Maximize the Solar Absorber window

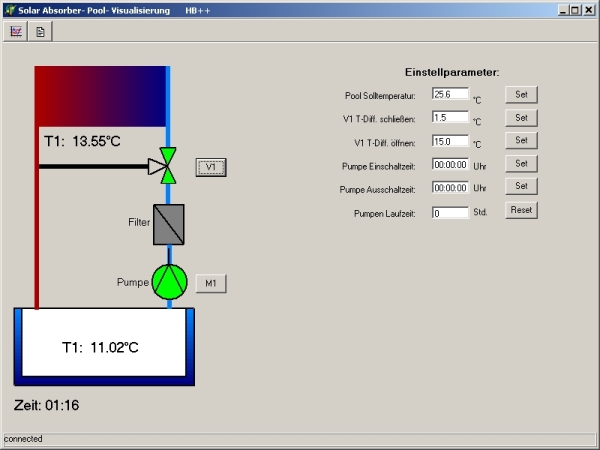pyautogui.click(x=574, y=9)
